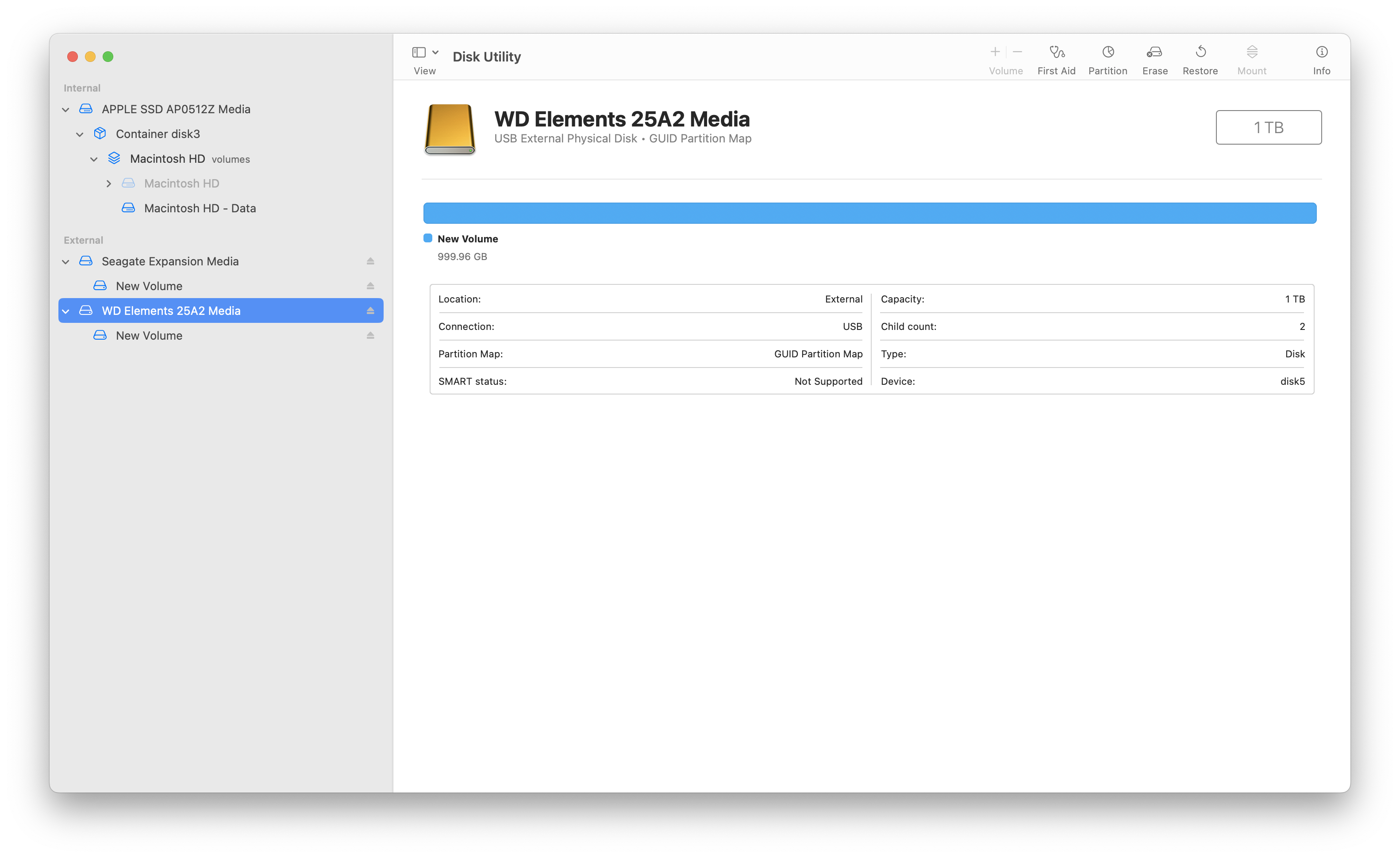This screenshot has width=1400, height=858.
Task: Run First Aid on the disk
Action: pos(1056,60)
